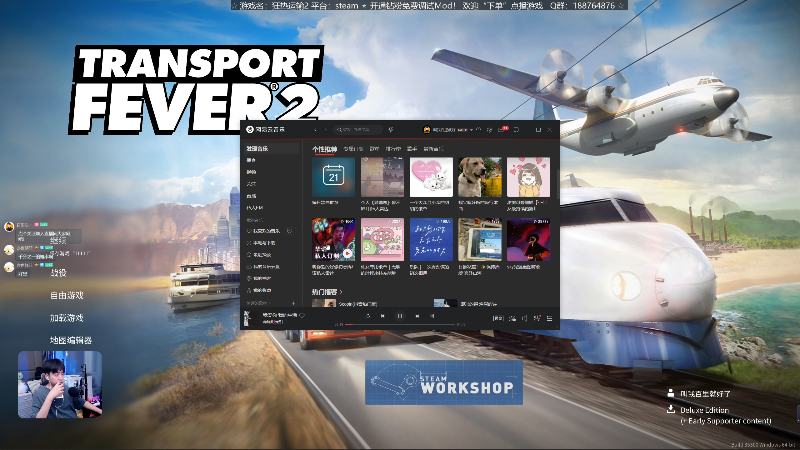Viewport: 800px width, 450px height.
Task: Open the white rabbits heart playlist cover
Action: pyautogui.click(x=431, y=177)
